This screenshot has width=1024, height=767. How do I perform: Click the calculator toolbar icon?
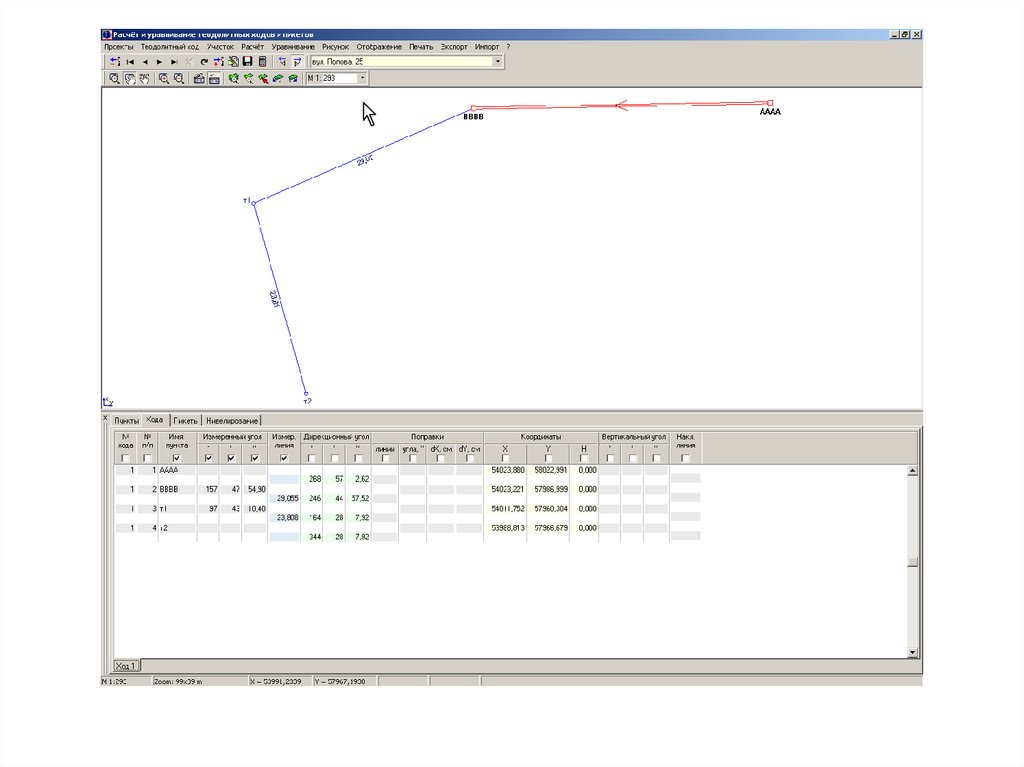(x=262, y=62)
